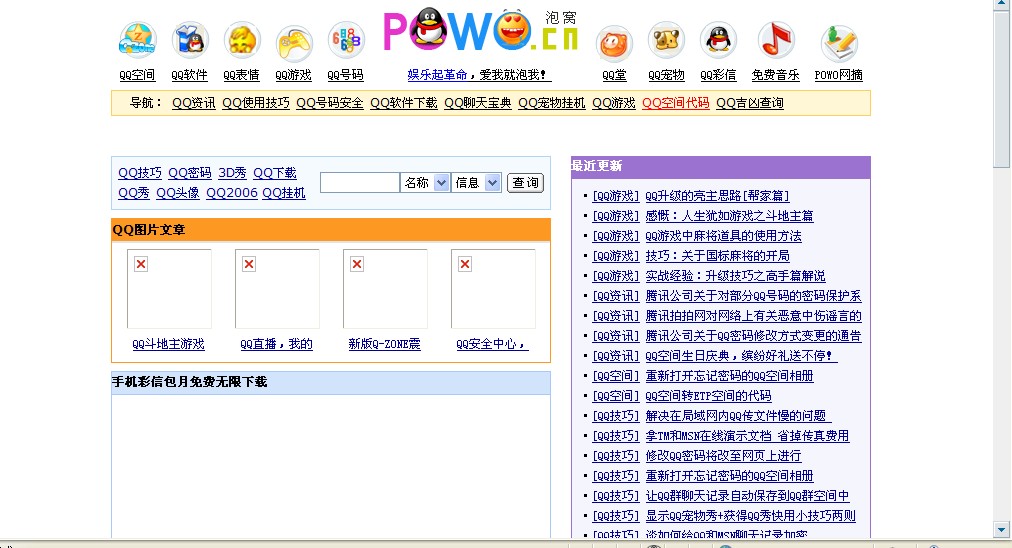Open the QQ空间 Qzone star icon
Image resolution: width=1012 pixels, height=548 pixels.
pos(137,41)
